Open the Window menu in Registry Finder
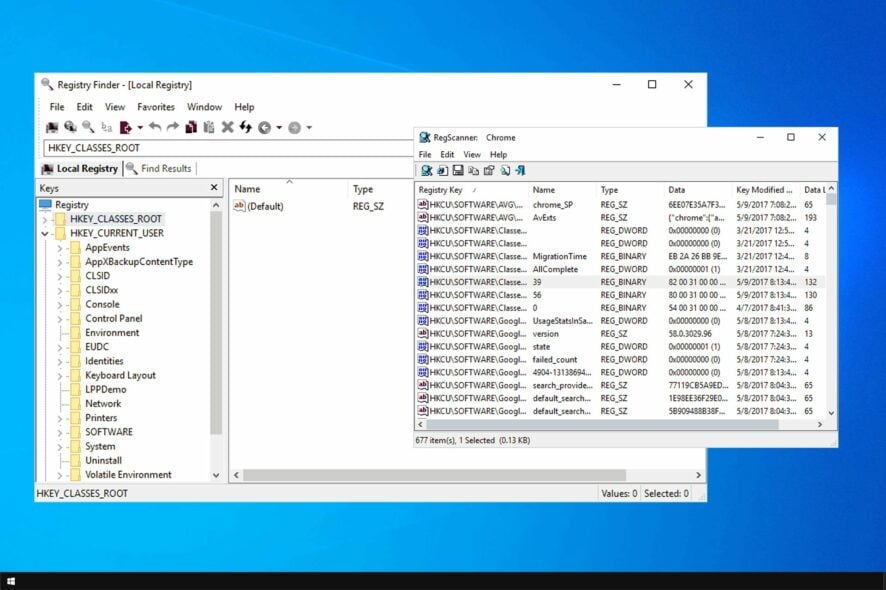 205,107
